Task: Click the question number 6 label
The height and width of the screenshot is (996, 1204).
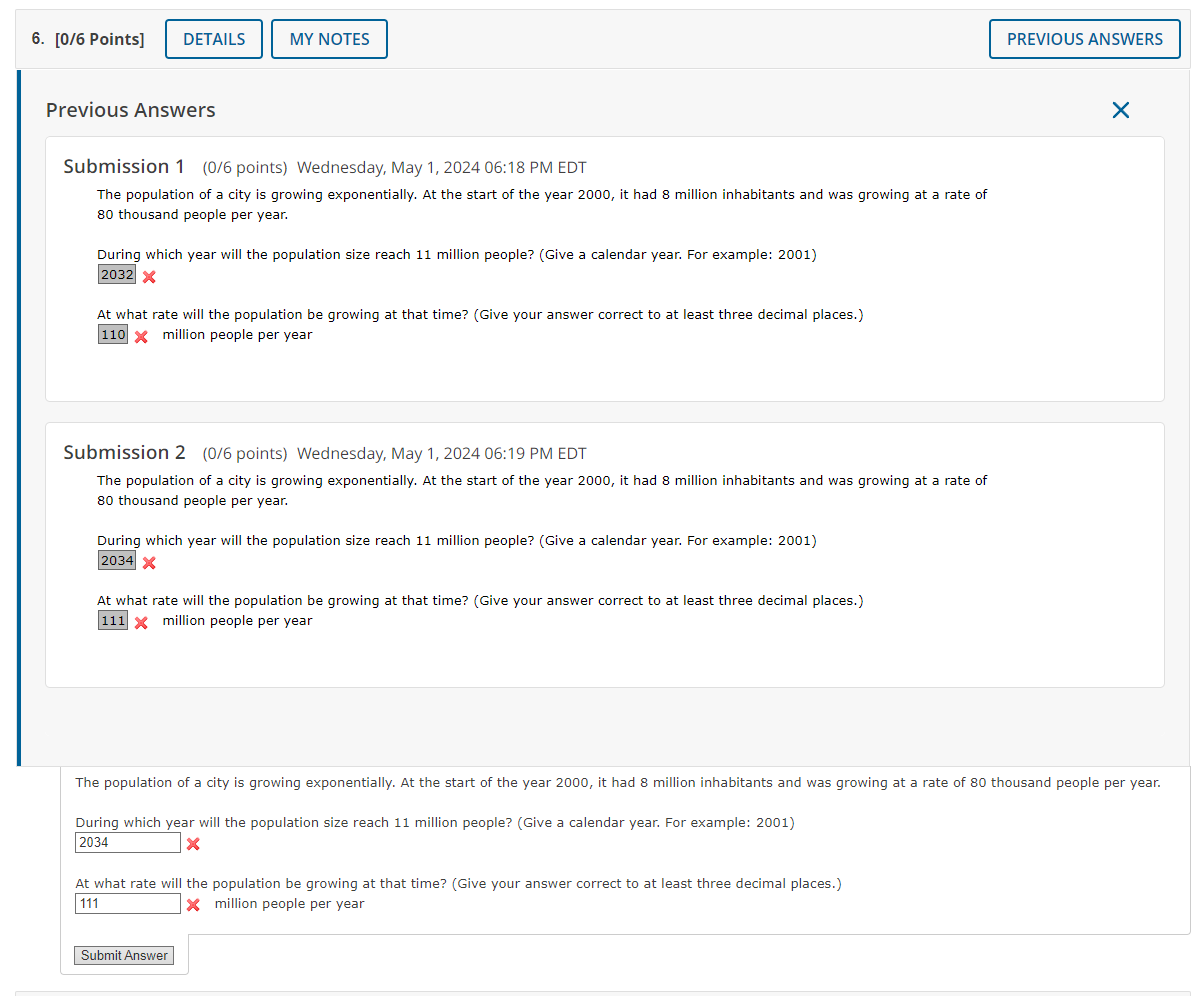Action: click(35, 38)
